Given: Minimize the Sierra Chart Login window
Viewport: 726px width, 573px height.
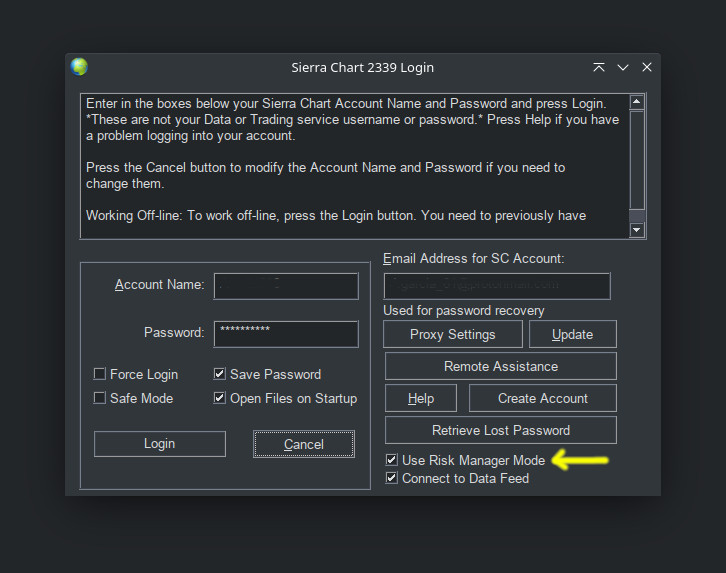Looking at the screenshot, I should point(623,68).
